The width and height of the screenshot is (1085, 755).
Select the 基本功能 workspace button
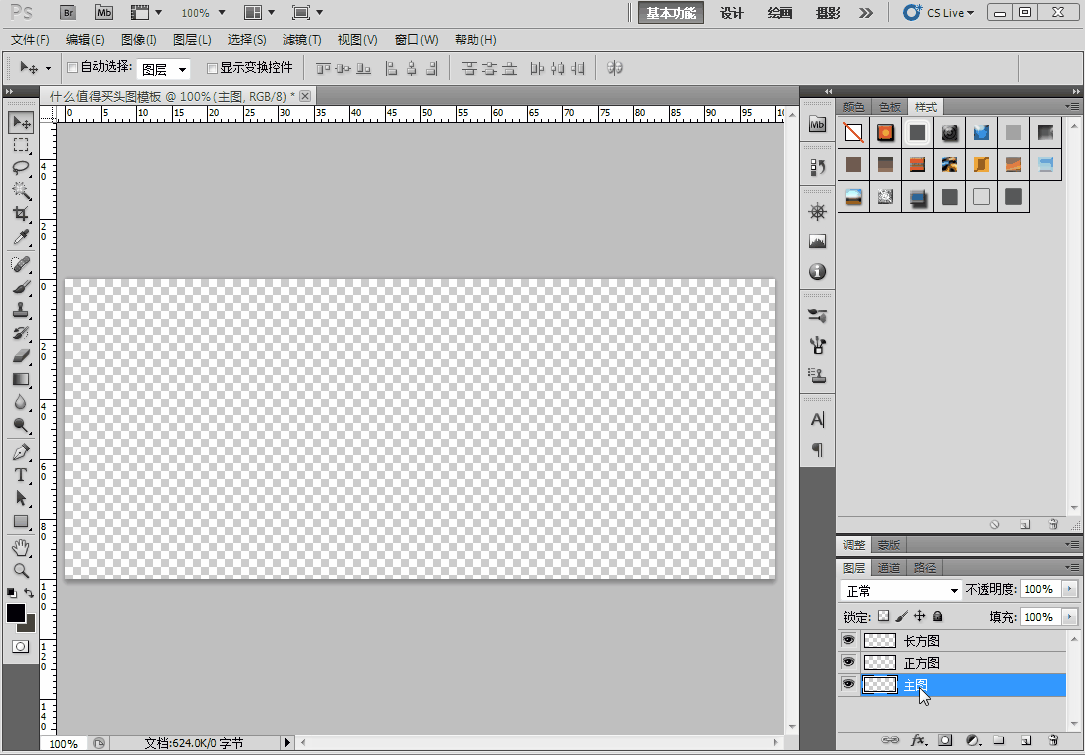671,13
